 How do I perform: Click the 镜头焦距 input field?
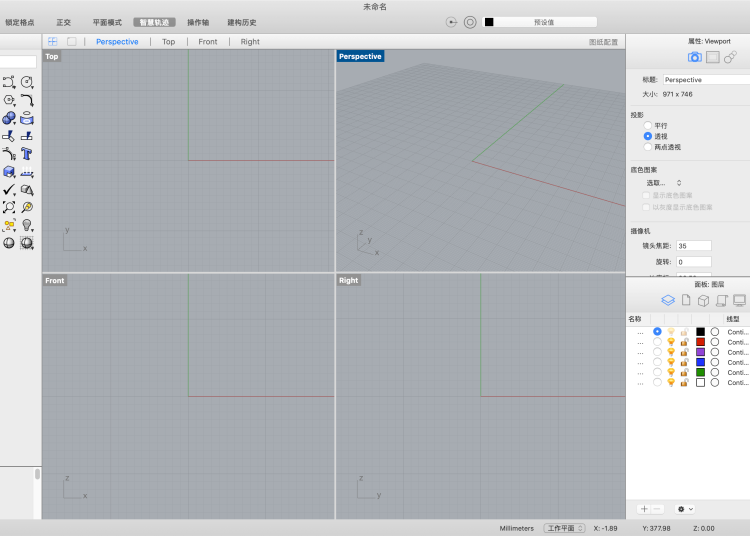[x=694, y=245]
